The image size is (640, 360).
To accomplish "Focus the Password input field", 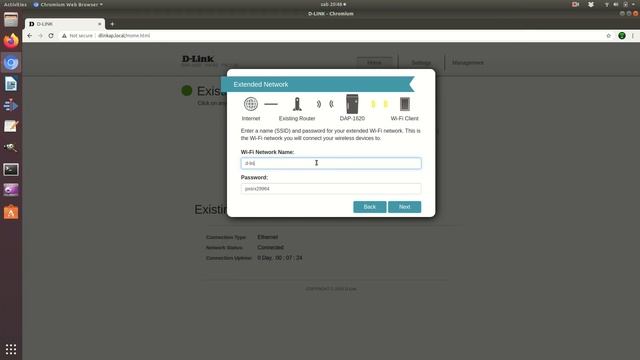I will 331,189.
